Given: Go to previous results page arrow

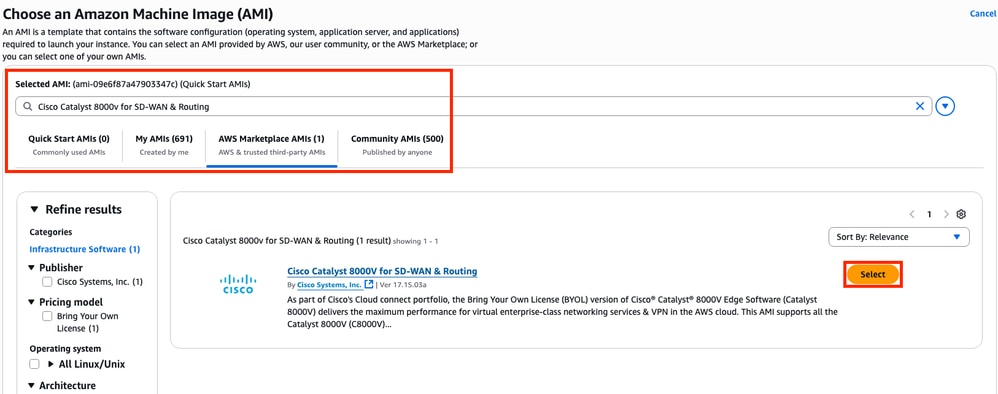Looking at the screenshot, I should coord(912,214).
